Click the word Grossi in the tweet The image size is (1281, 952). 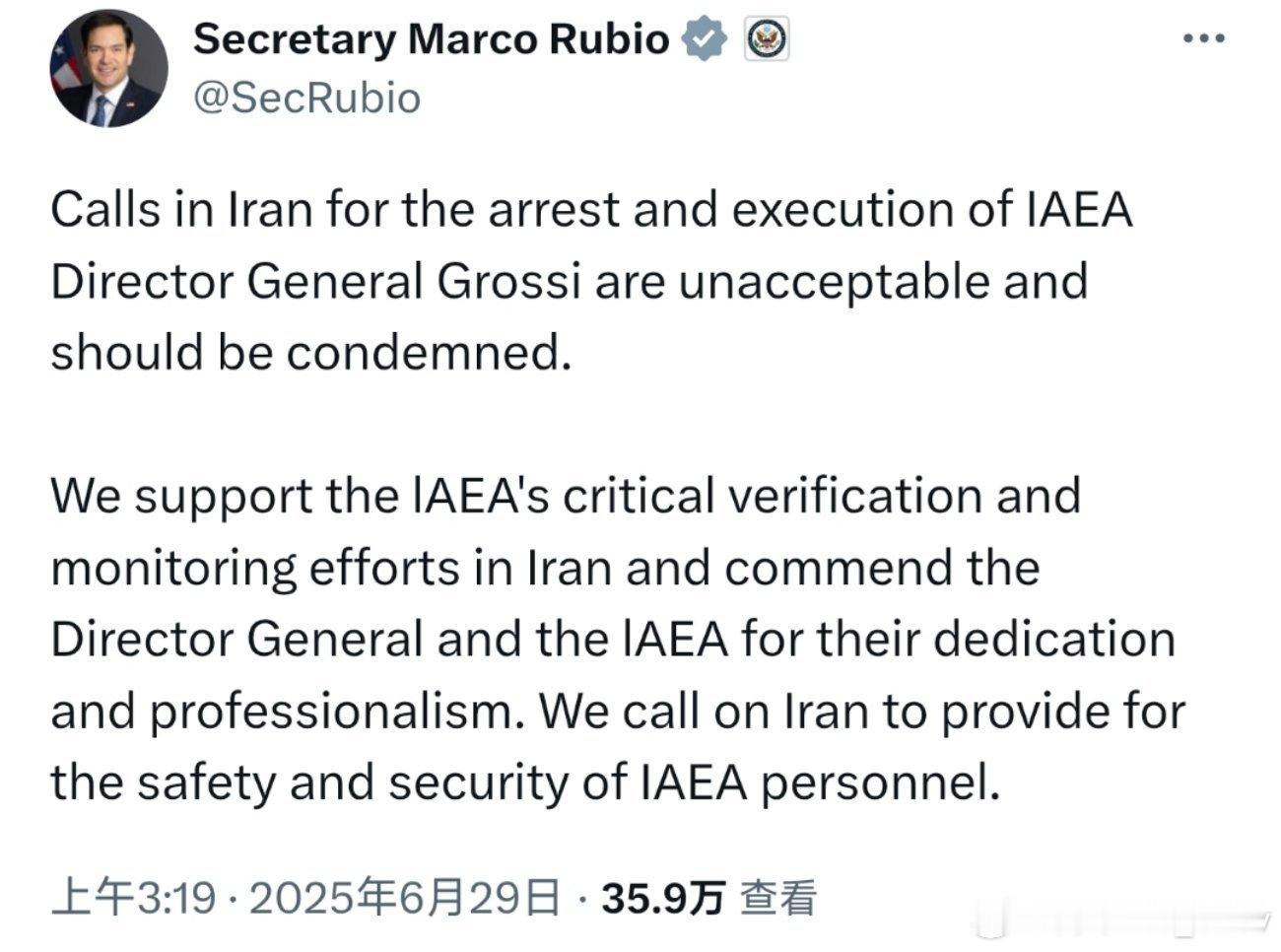(x=506, y=281)
